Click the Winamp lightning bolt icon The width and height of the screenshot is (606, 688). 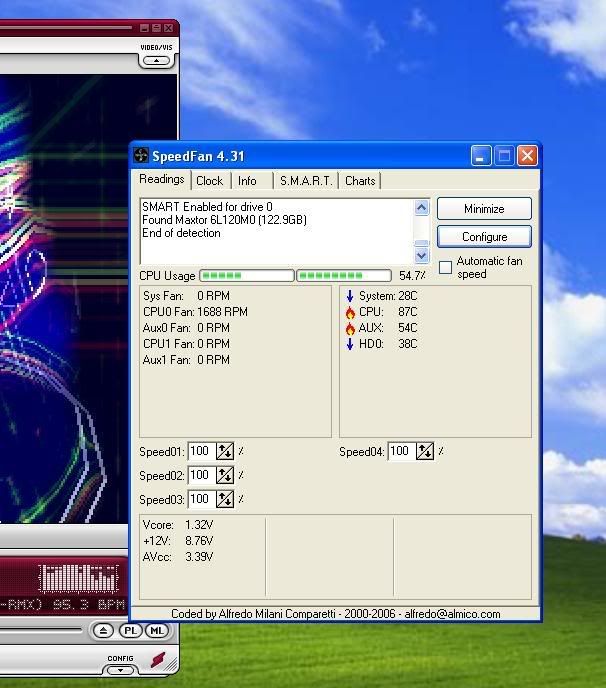[x=158, y=659]
